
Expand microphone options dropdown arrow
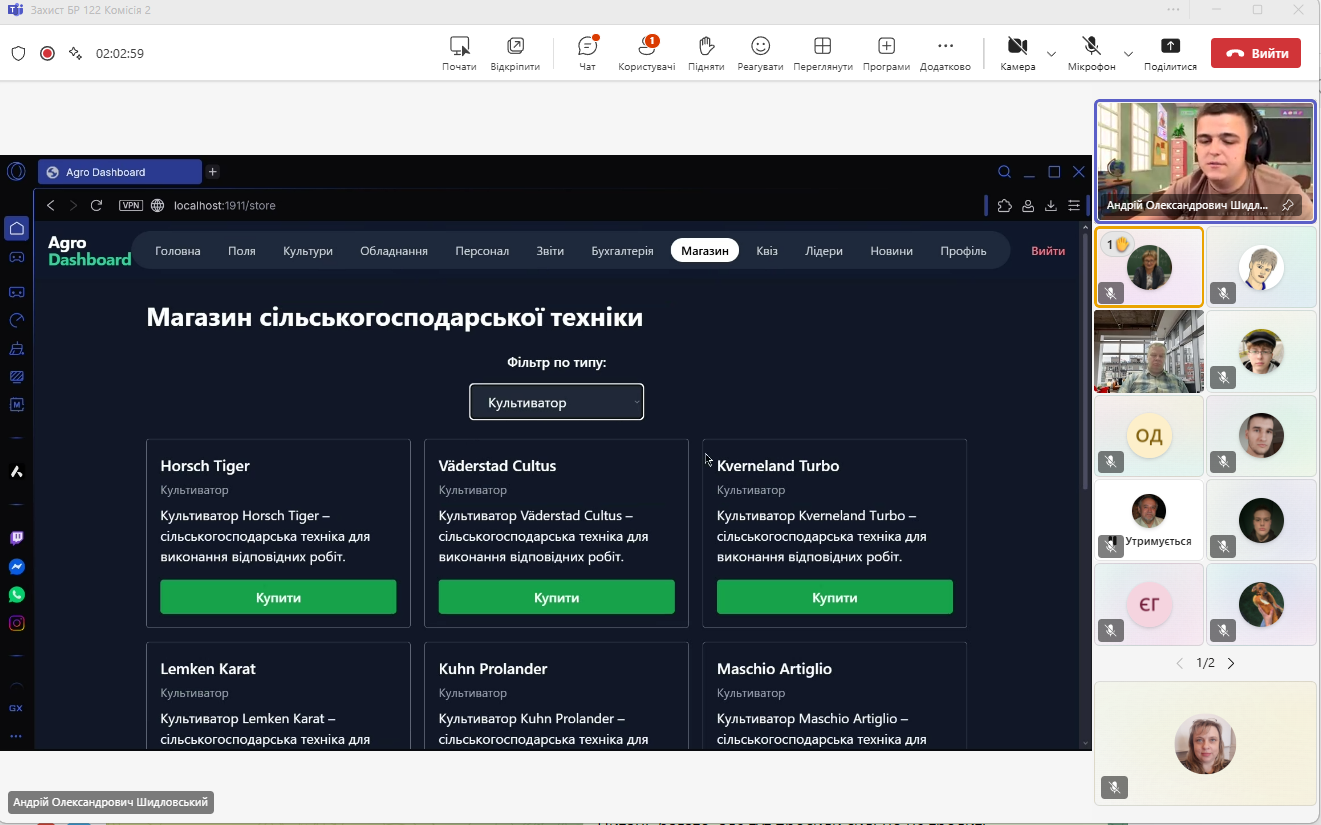click(x=1128, y=54)
